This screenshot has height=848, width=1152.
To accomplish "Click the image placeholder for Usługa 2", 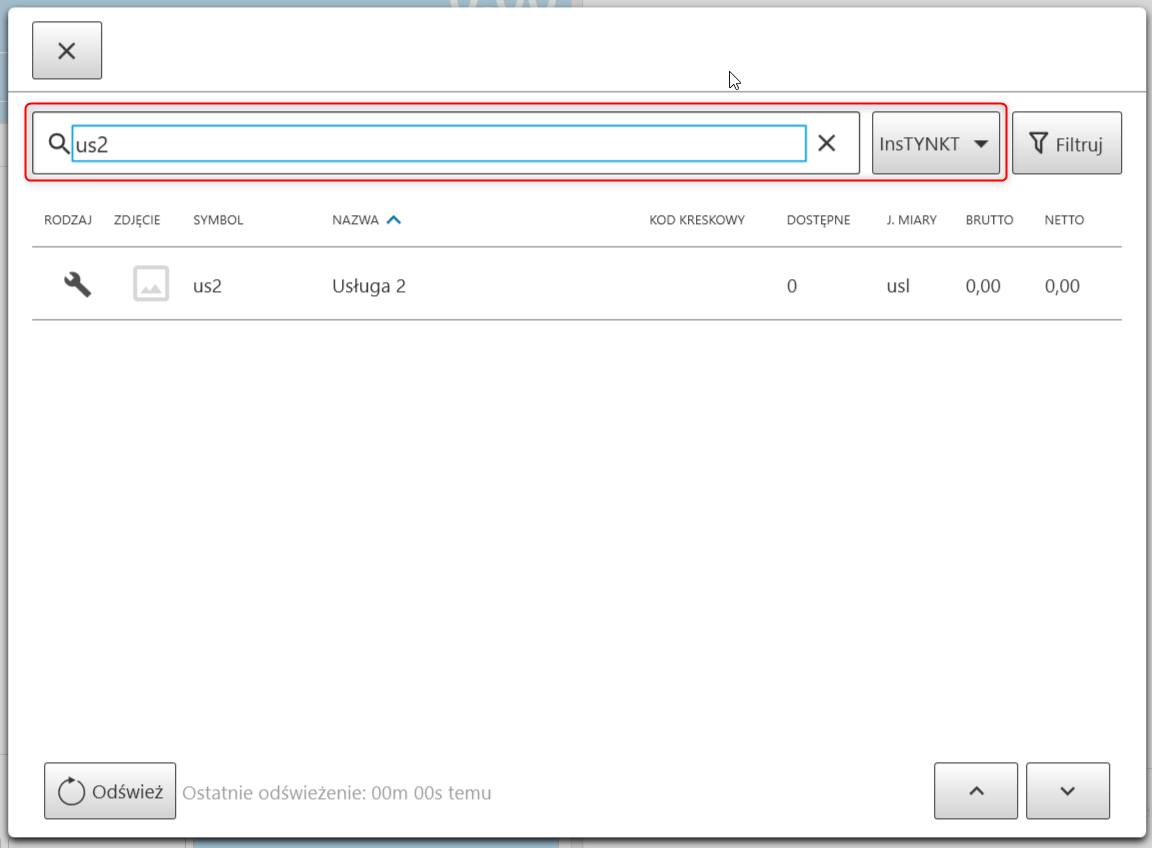I will [x=151, y=284].
